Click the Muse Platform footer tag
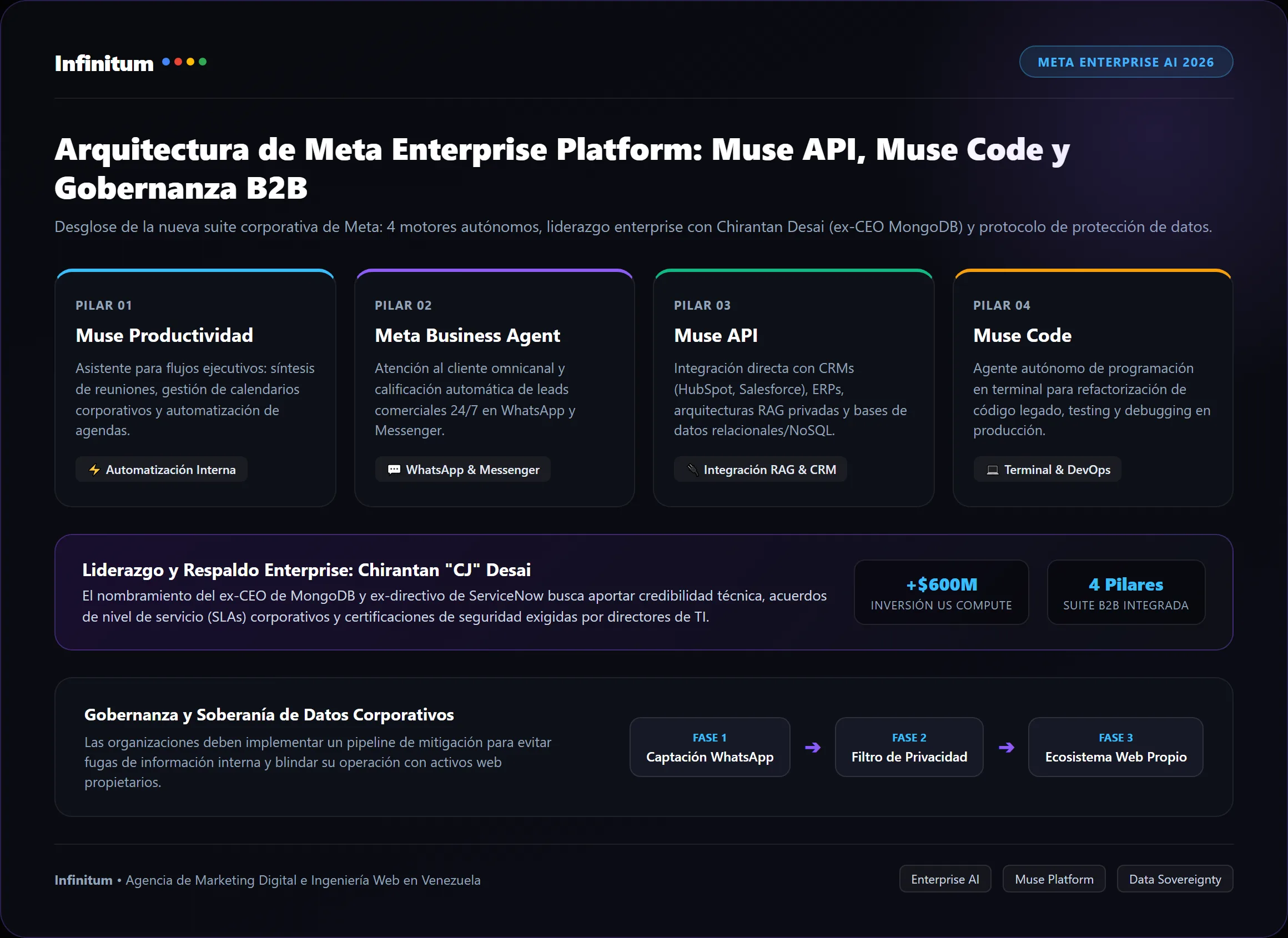1288x938 pixels. (x=1054, y=879)
